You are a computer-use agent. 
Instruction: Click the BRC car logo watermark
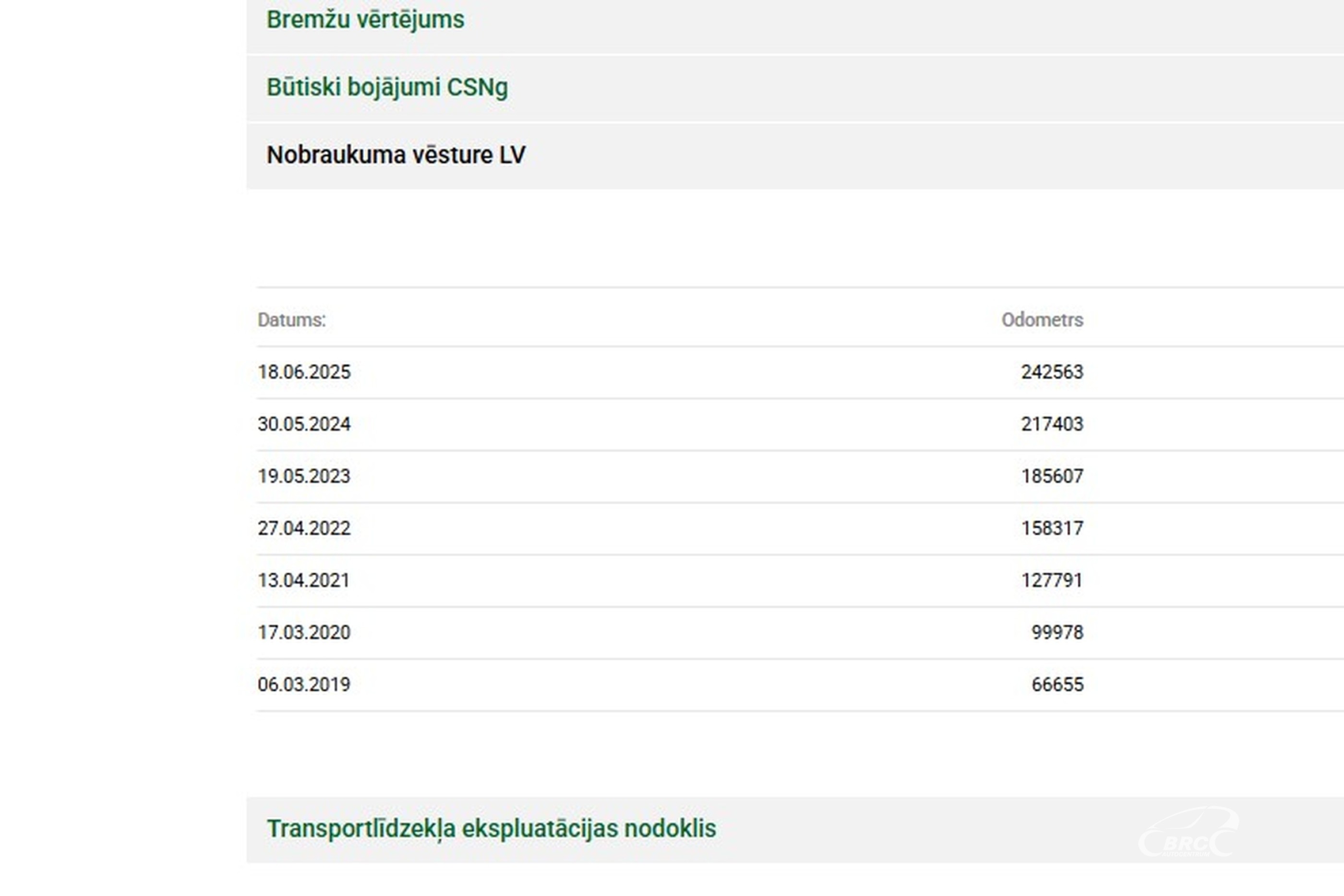(x=1188, y=833)
